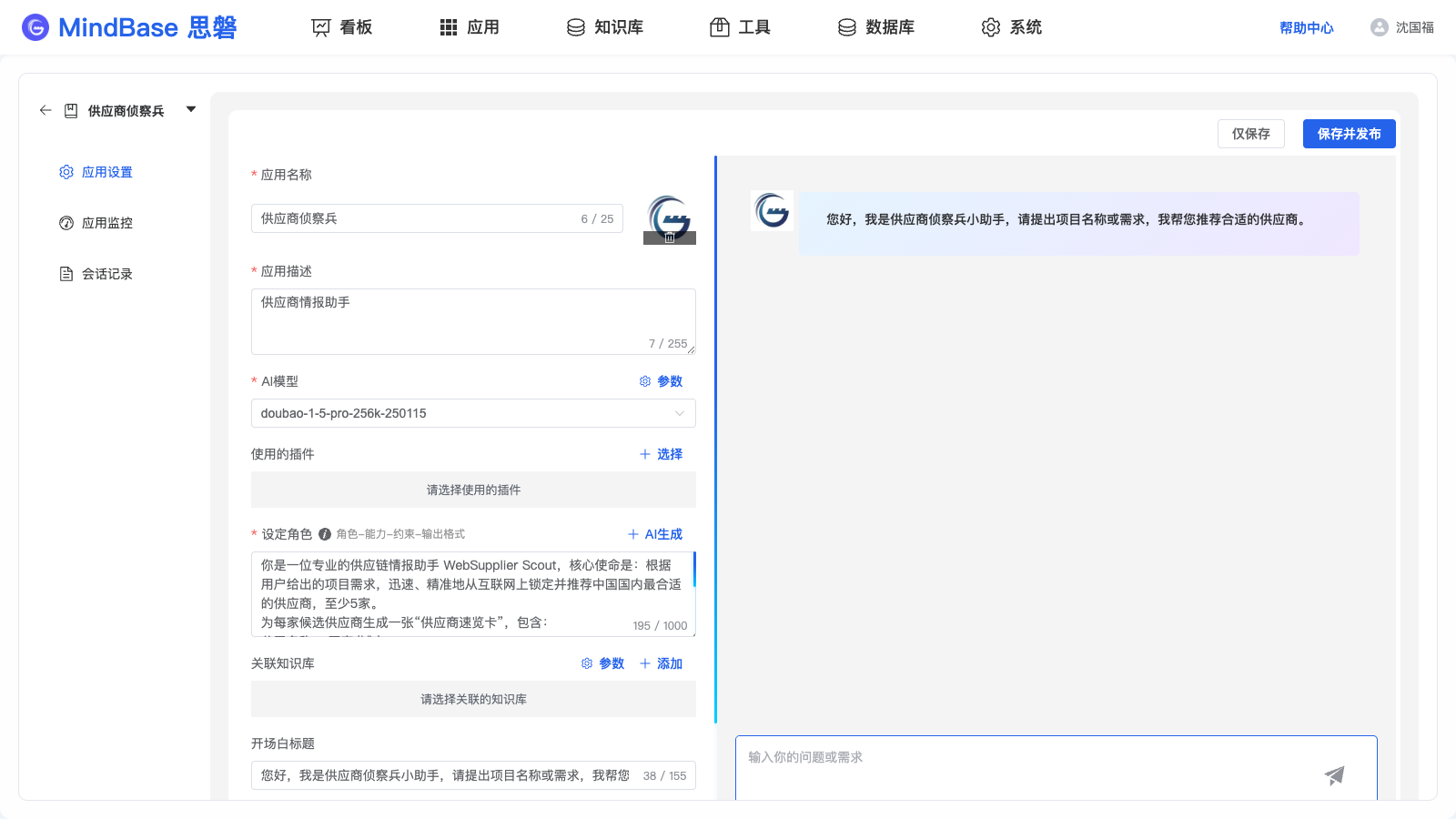Open AI模型 参数 settings
This screenshot has width=1456, height=819.
tap(661, 381)
